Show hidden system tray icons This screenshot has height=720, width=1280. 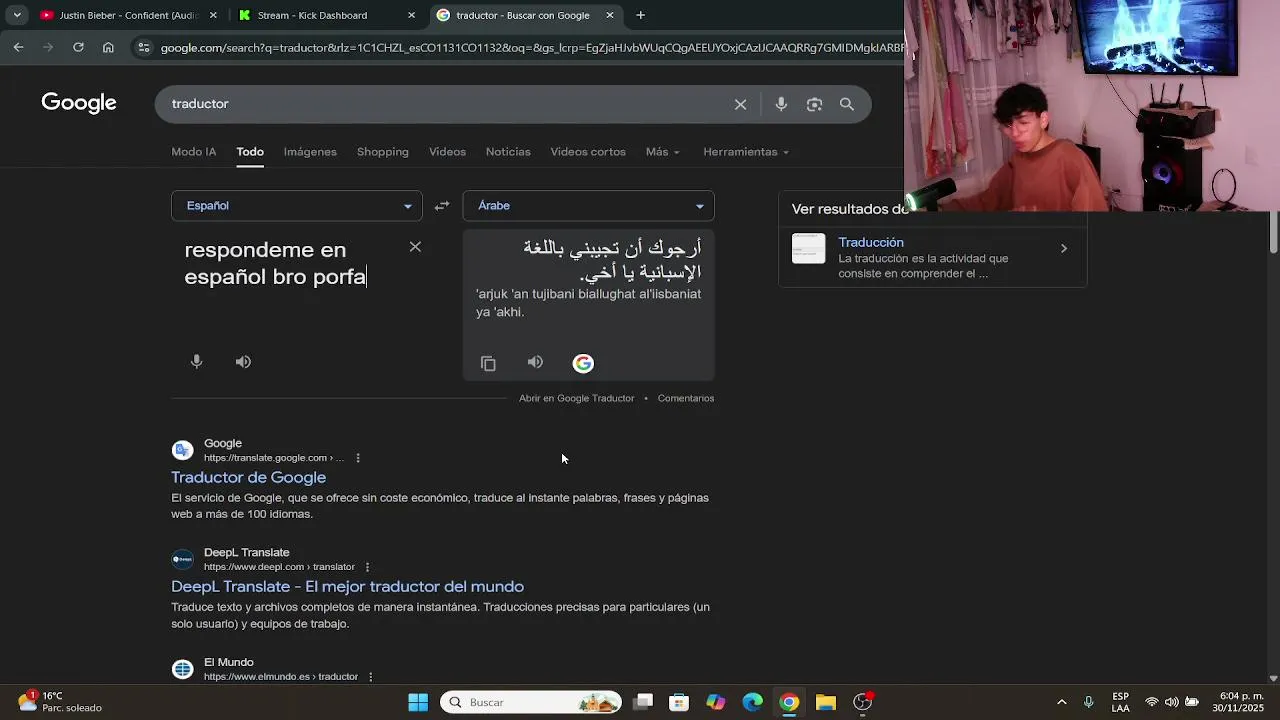coord(1061,702)
